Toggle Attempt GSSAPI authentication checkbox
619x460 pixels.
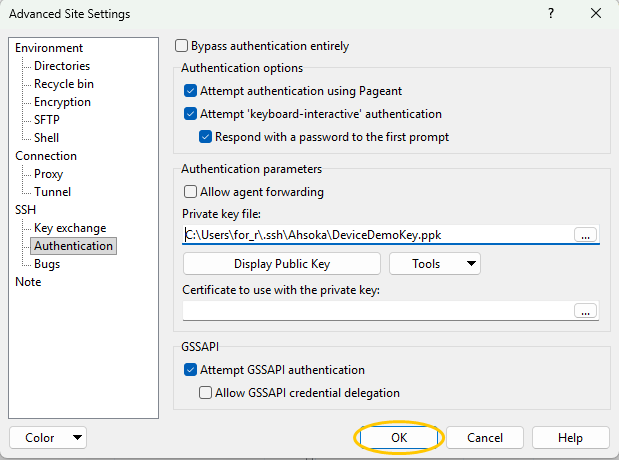190,370
